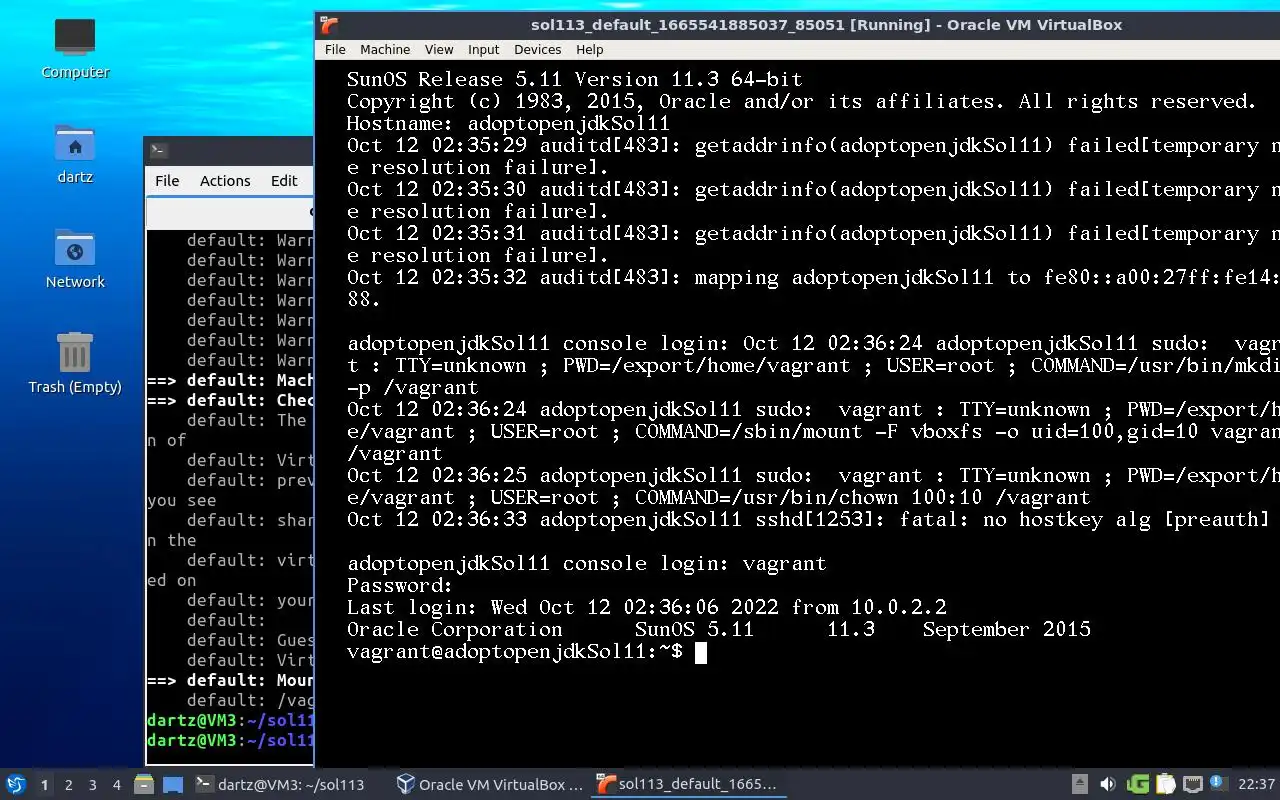This screenshot has width=1280, height=800.
Task: Click the vagrant shell prompt in VM console
Action: click(515, 652)
